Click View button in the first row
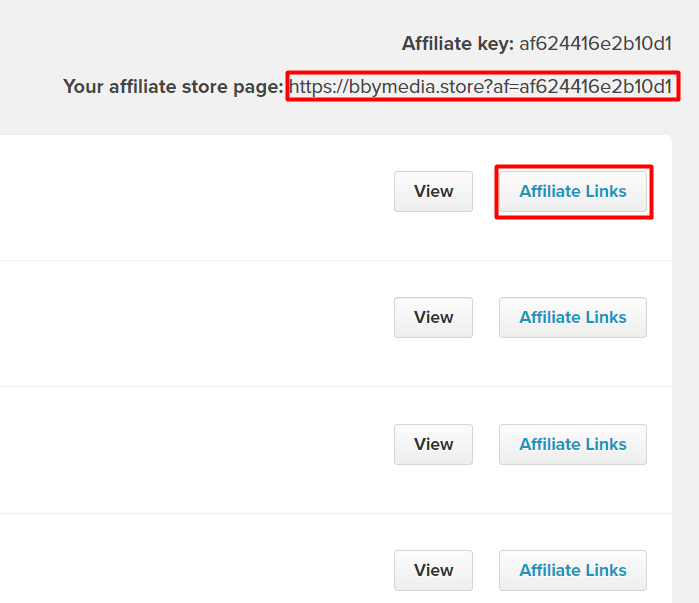The height and width of the screenshot is (603, 699). coord(433,191)
